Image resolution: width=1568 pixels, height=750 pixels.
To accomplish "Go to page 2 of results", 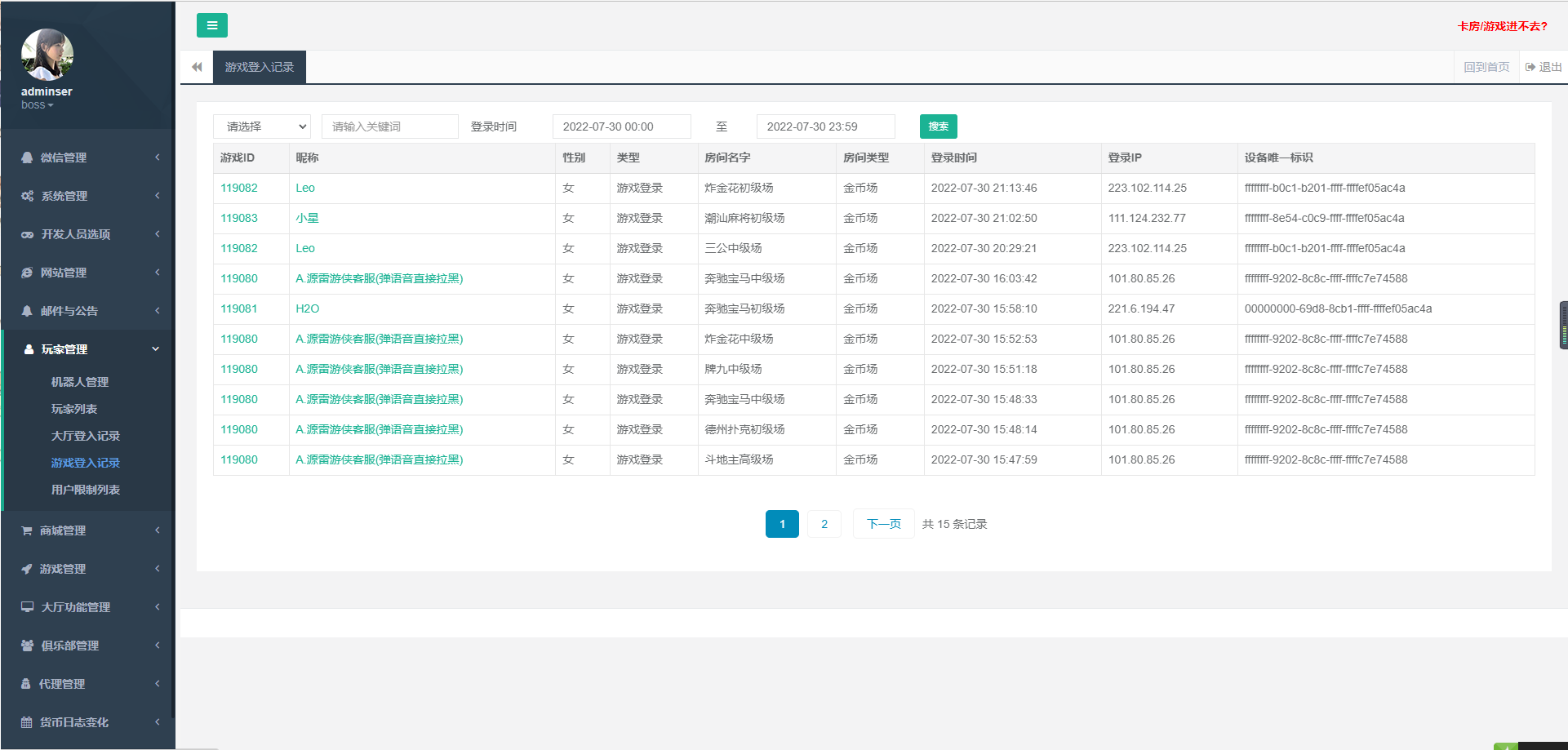I will point(824,524).
